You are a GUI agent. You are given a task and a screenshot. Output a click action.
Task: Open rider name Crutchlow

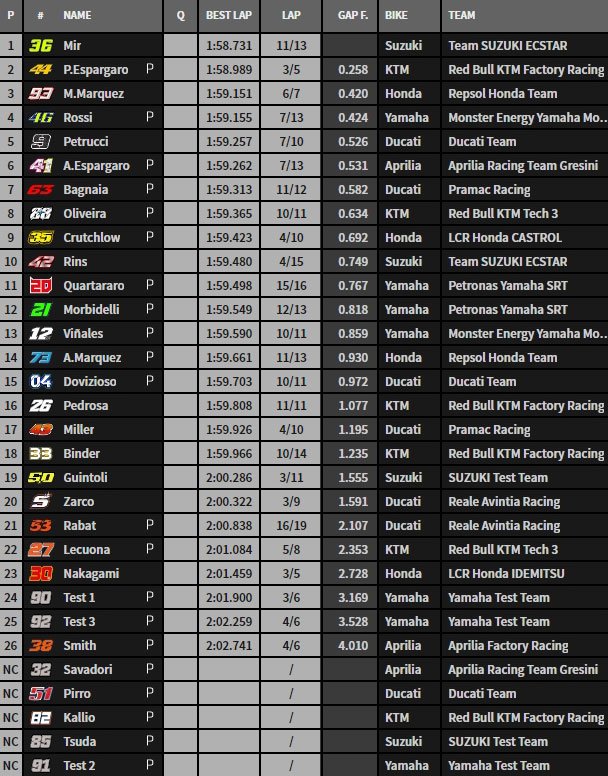click(89, 238)
